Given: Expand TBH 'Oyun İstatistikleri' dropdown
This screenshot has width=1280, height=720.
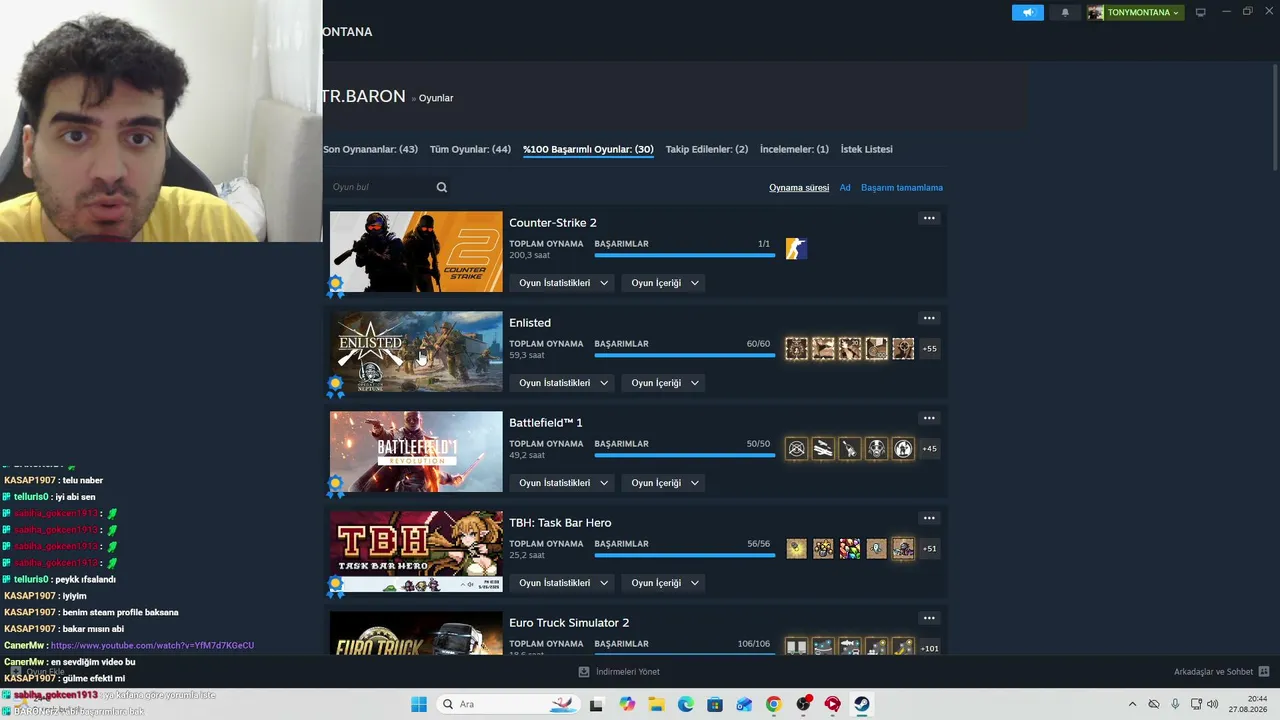Looking at the screenshot, I should tap(564, 583).
